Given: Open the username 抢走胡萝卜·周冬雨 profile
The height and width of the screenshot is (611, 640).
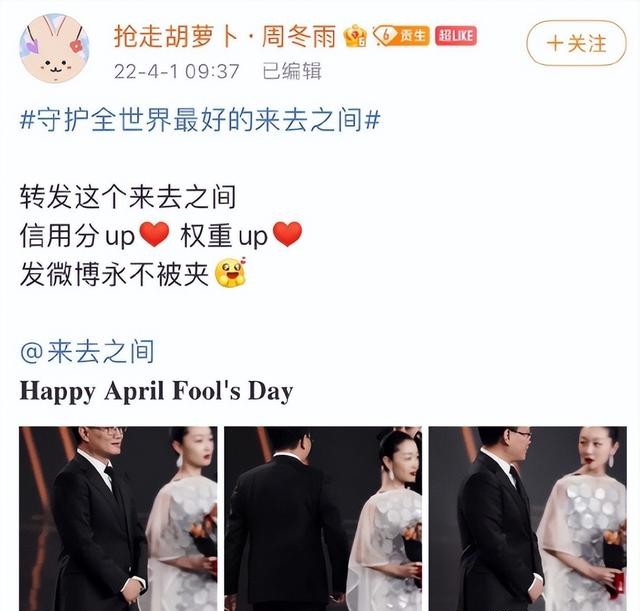Looking at the screenshot, I should (224, 36).
